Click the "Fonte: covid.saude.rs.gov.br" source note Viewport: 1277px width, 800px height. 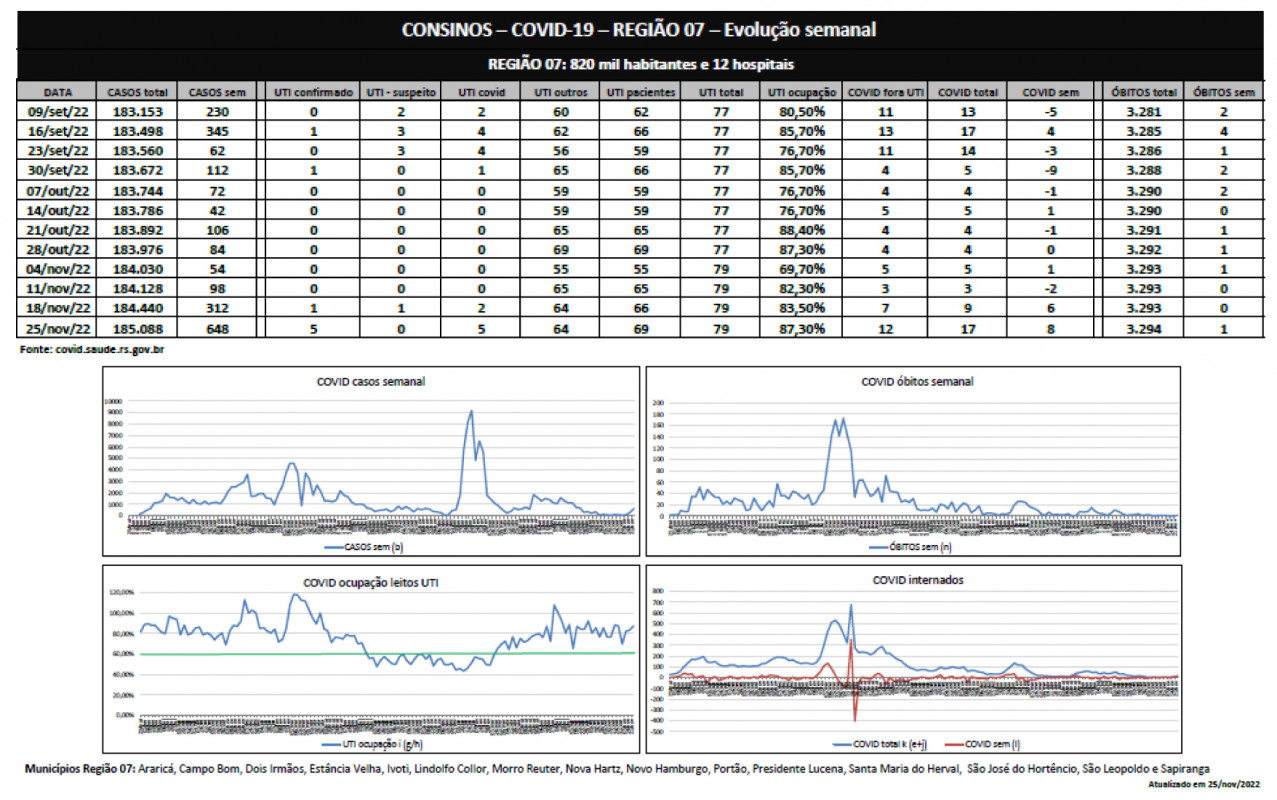[91, 350]
